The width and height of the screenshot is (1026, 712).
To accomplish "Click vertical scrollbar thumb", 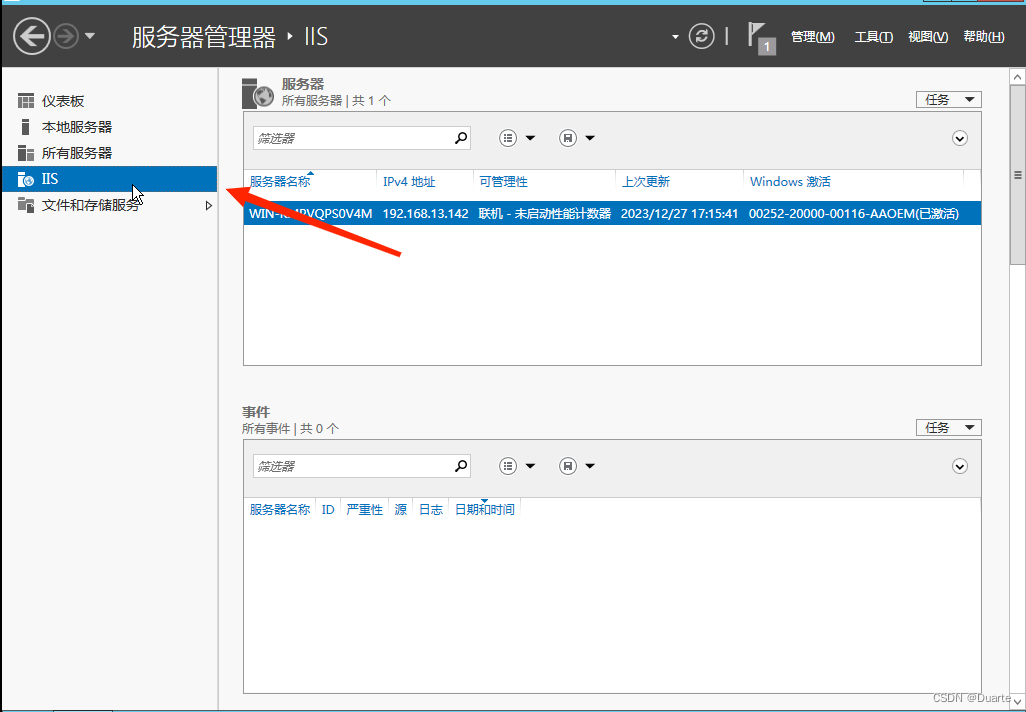I will pos(1017,175).
